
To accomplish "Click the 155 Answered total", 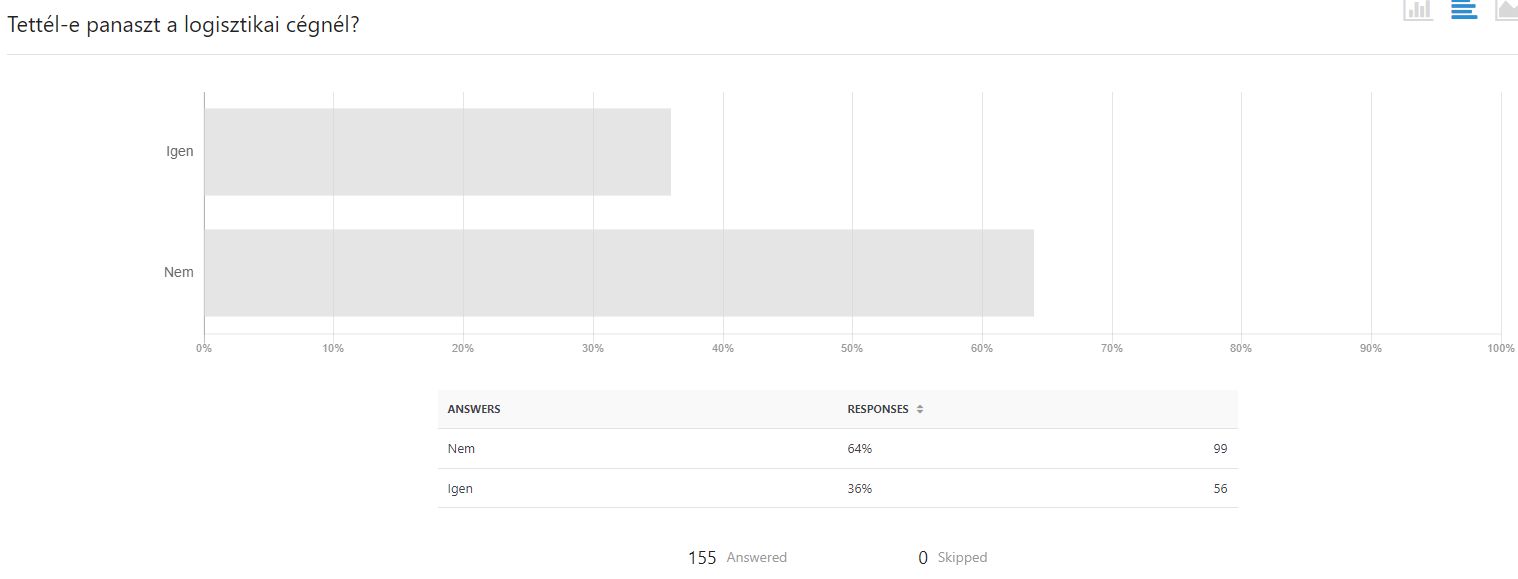I will (737, 558).
